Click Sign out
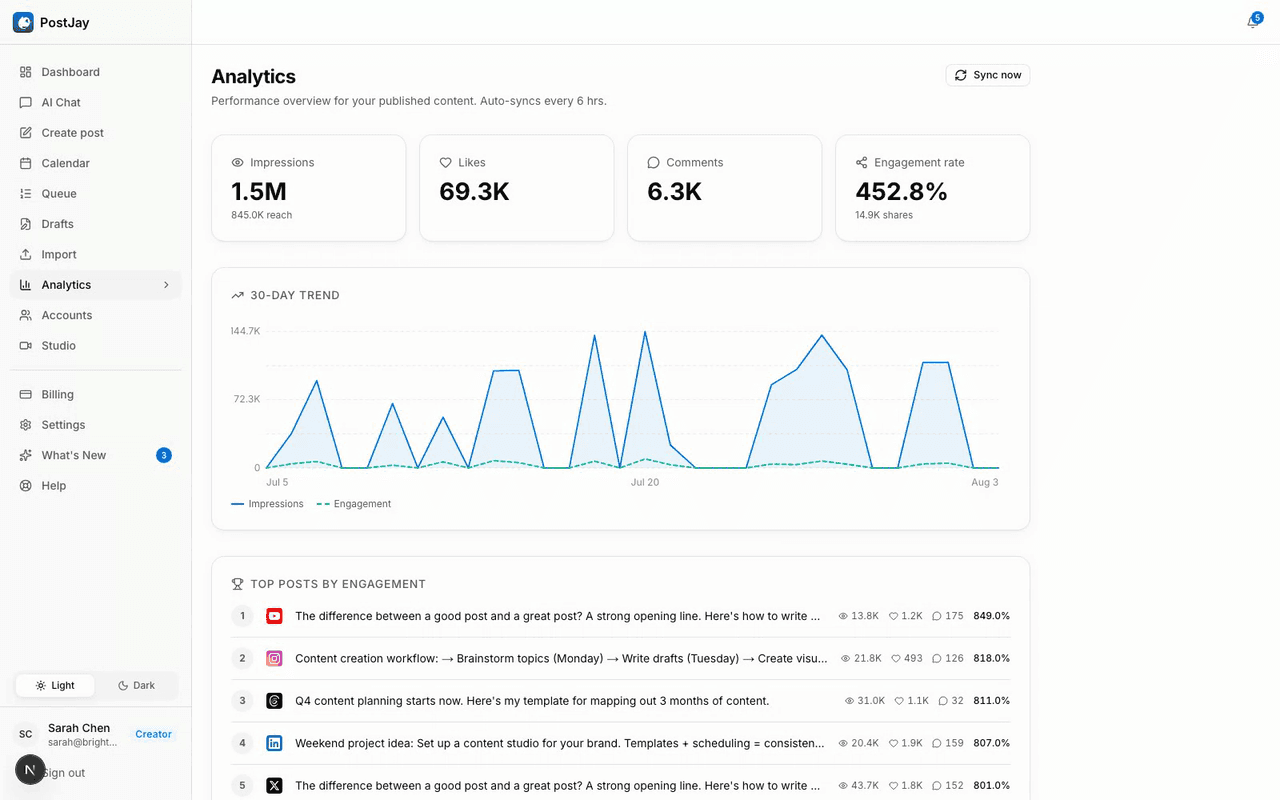This screenshot has width=1280, height=800. point(64,773)
